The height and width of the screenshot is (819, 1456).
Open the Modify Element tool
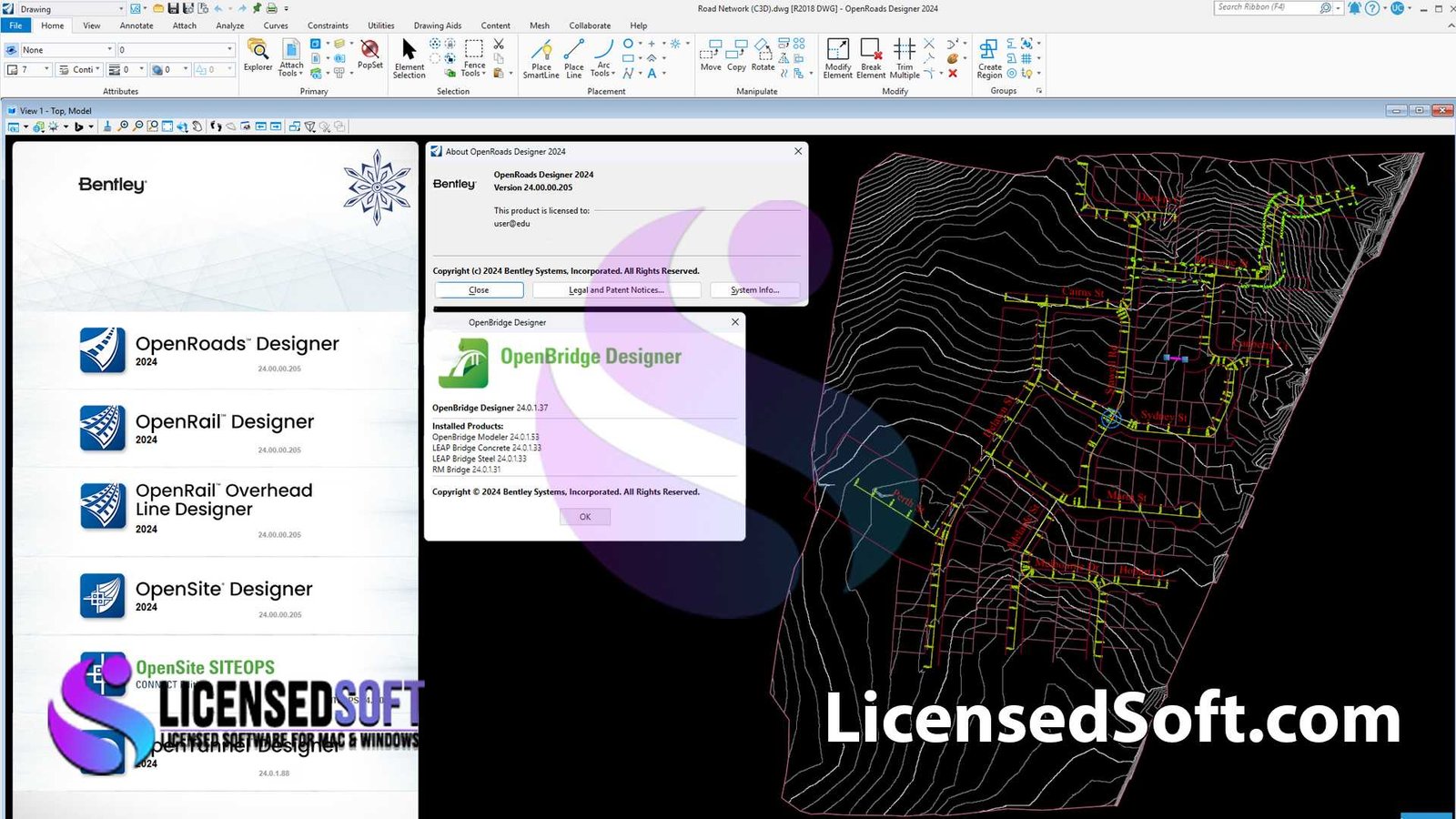(x=838, y=57)
